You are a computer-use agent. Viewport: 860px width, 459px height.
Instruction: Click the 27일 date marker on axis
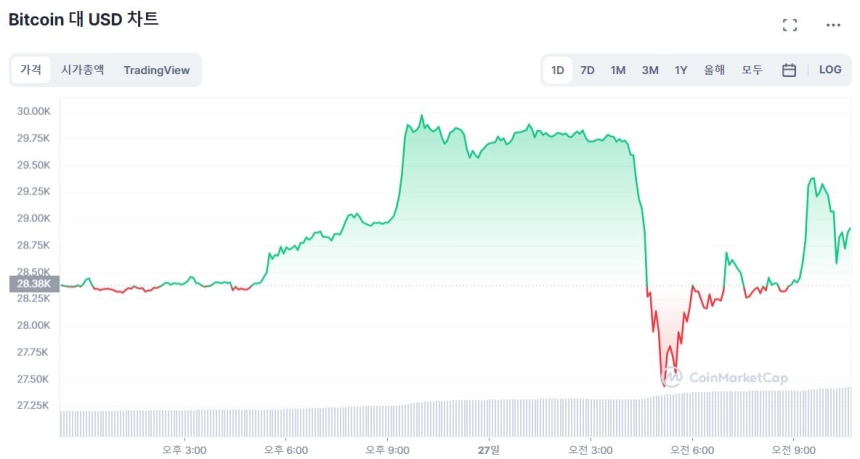(x=488, y=450)
